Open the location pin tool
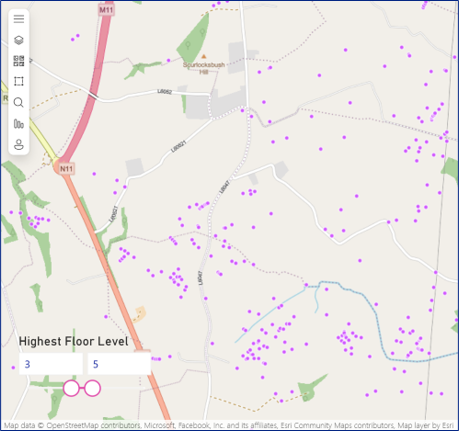This screenshot has width=459, height=431. point(19,144)
